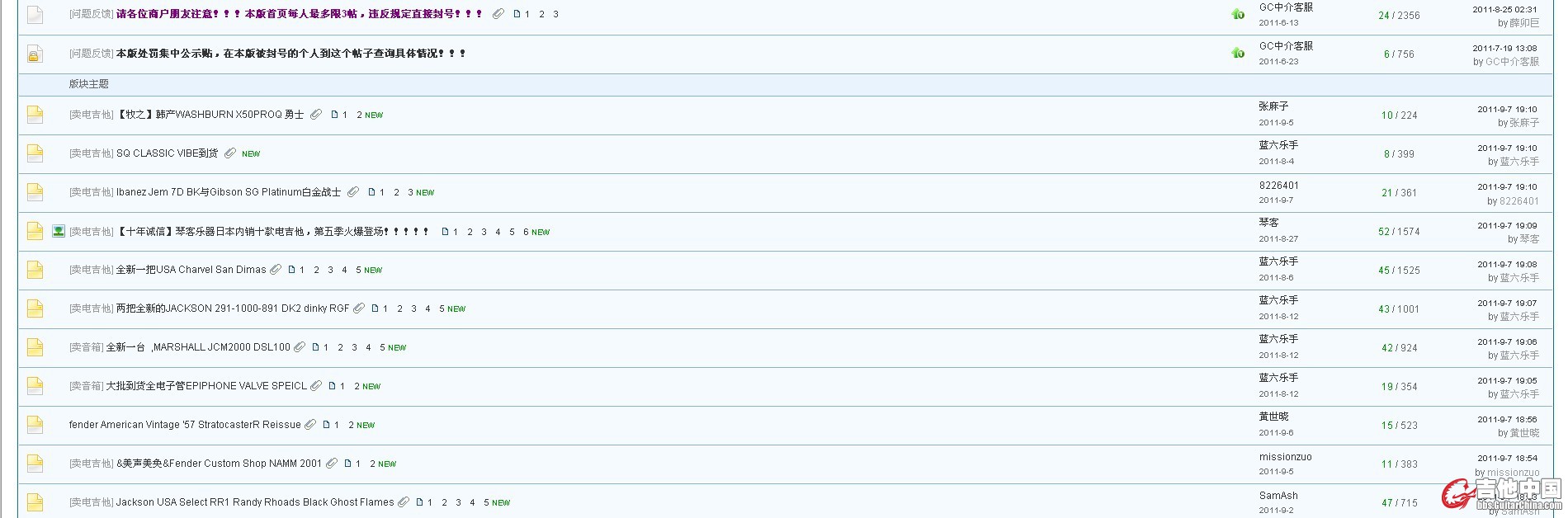
Task: Open the Ibanez Jem 7D BK与Gibson SG thread
Action: coord(229,192)
